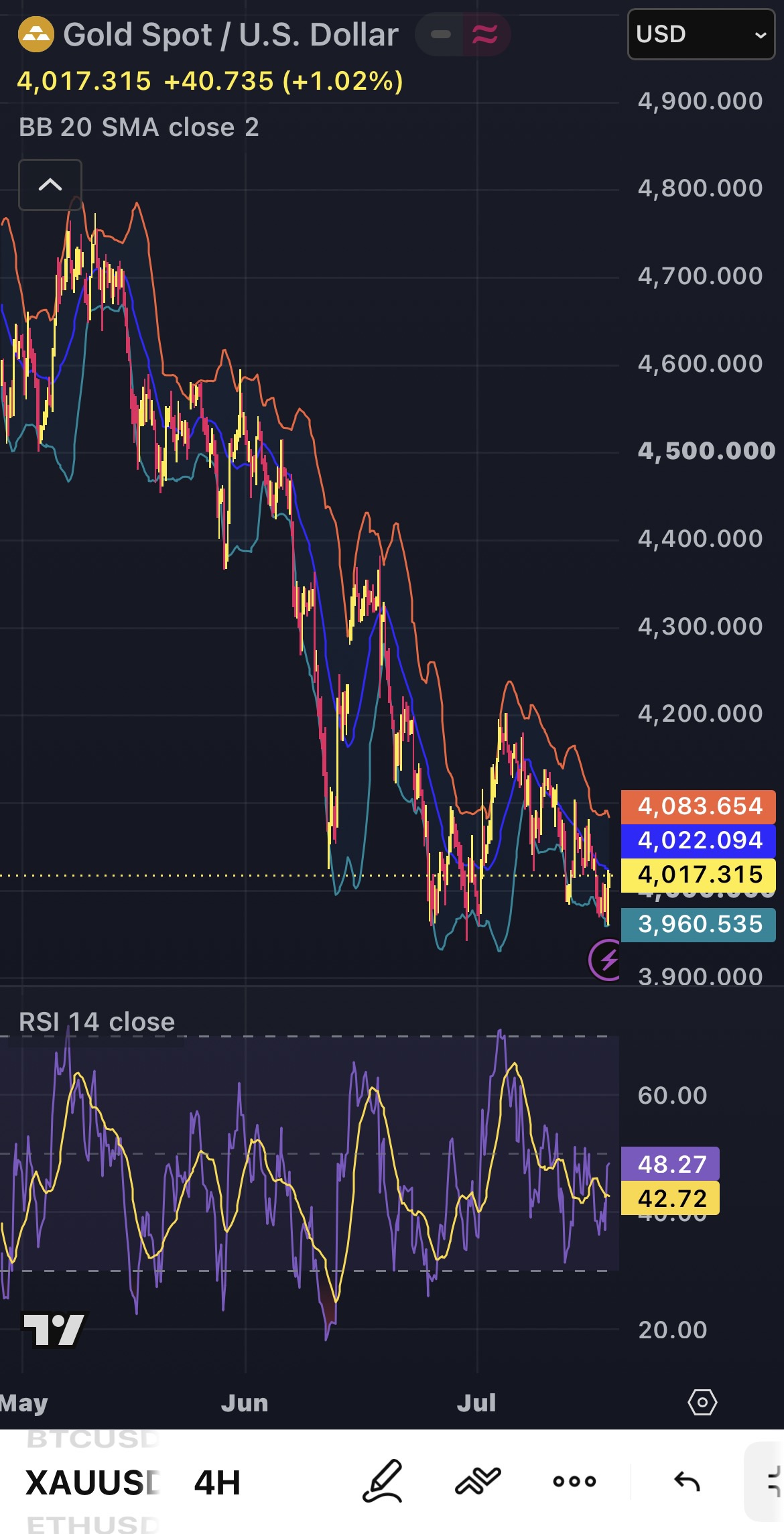Toggle the pink approximate-equal data mode pill
The height and width of the screenshot is (1534, 784).
(x=486, y=34)
